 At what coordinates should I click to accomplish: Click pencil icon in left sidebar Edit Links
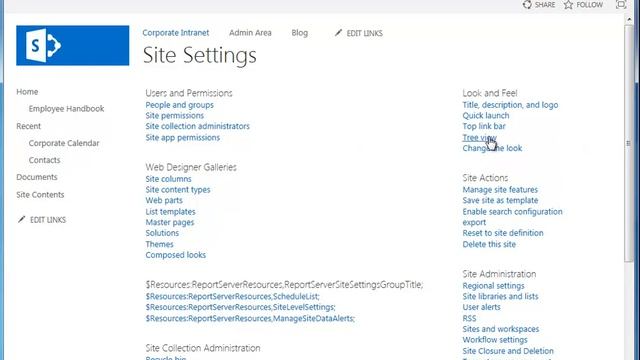pyautogui.click(x=22, y=220)
